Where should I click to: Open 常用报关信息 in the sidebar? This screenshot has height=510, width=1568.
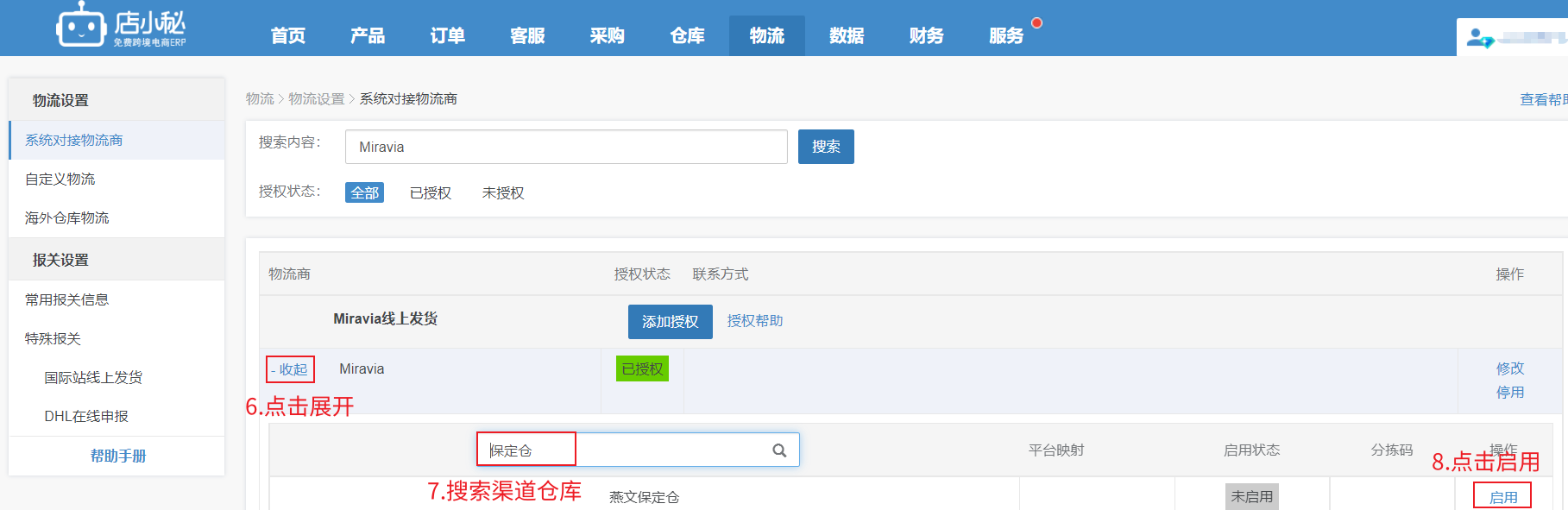tap(116, 299)
